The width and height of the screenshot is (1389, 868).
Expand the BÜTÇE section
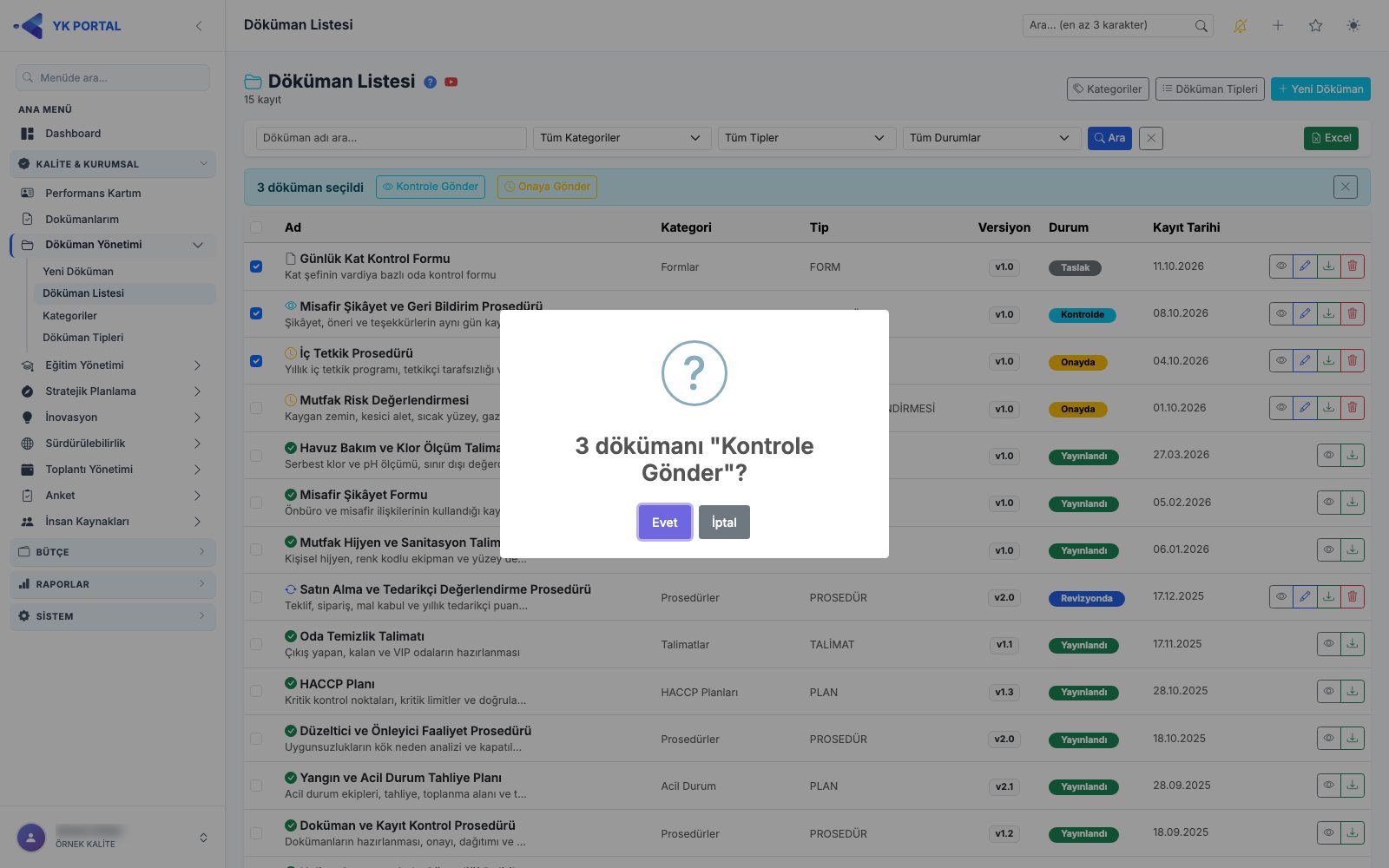click(113, 552)
